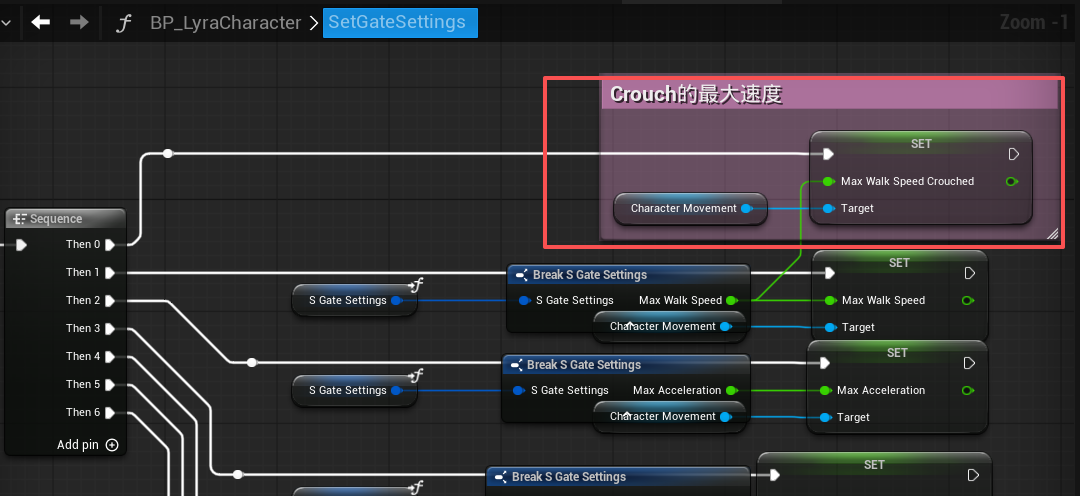
Task: Click S Gate Settings input pin on Max Walk Speed Break
Action: coord(524,300)
